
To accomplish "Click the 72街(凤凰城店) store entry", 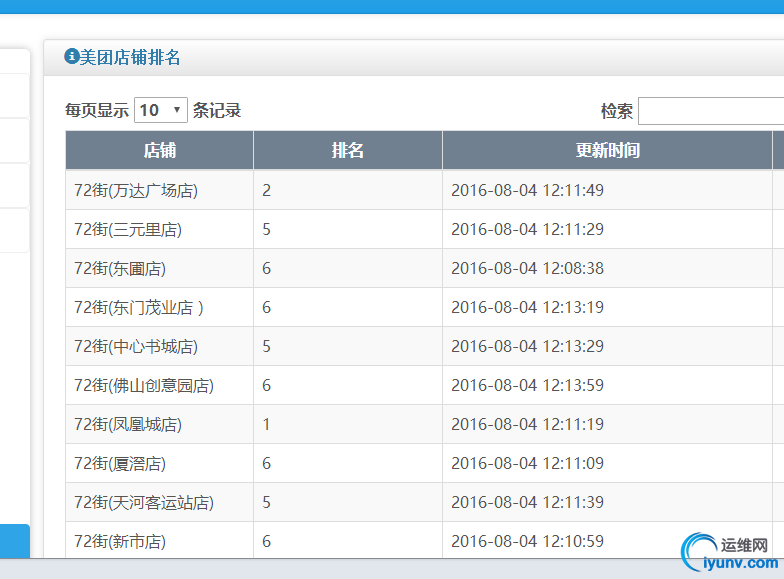I will (x=128, y=424).
